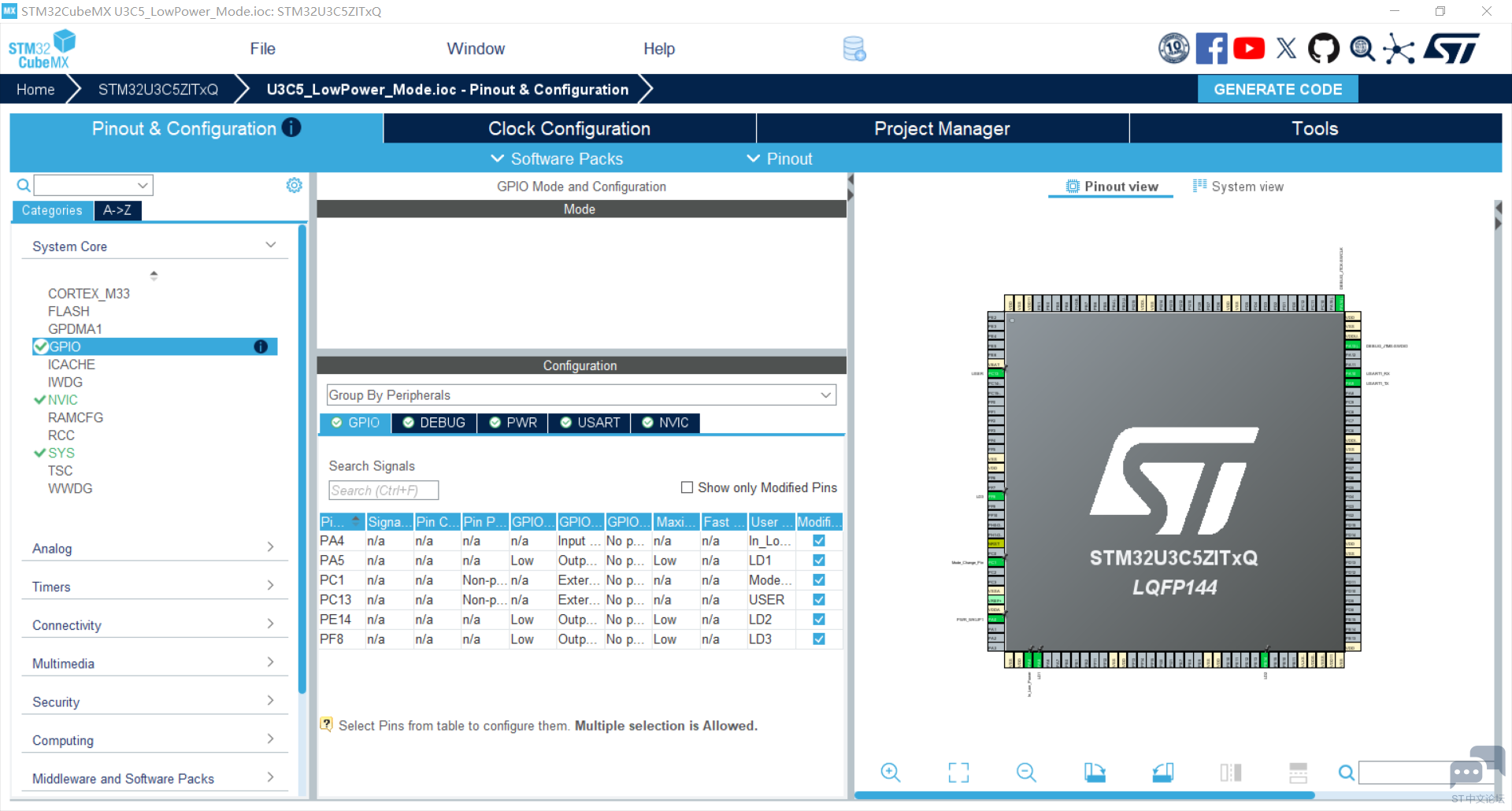
Task: Open the X social icon
Action: coord(1286,49)
